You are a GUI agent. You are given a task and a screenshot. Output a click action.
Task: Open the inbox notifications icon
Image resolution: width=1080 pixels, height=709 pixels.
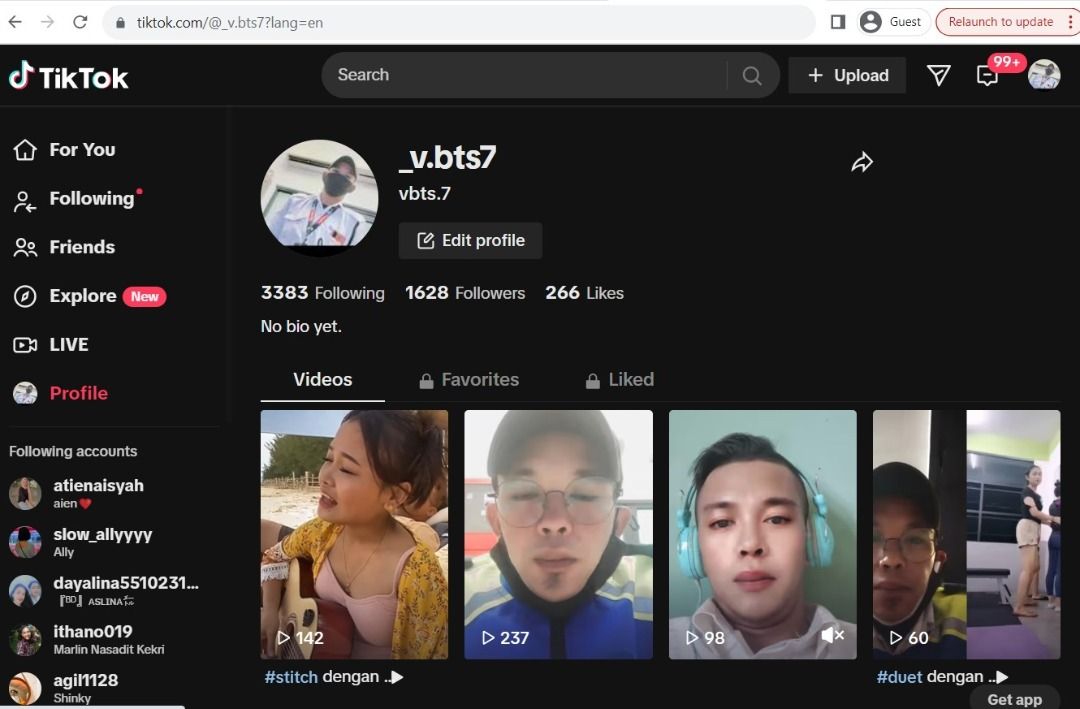coord(987,76)
